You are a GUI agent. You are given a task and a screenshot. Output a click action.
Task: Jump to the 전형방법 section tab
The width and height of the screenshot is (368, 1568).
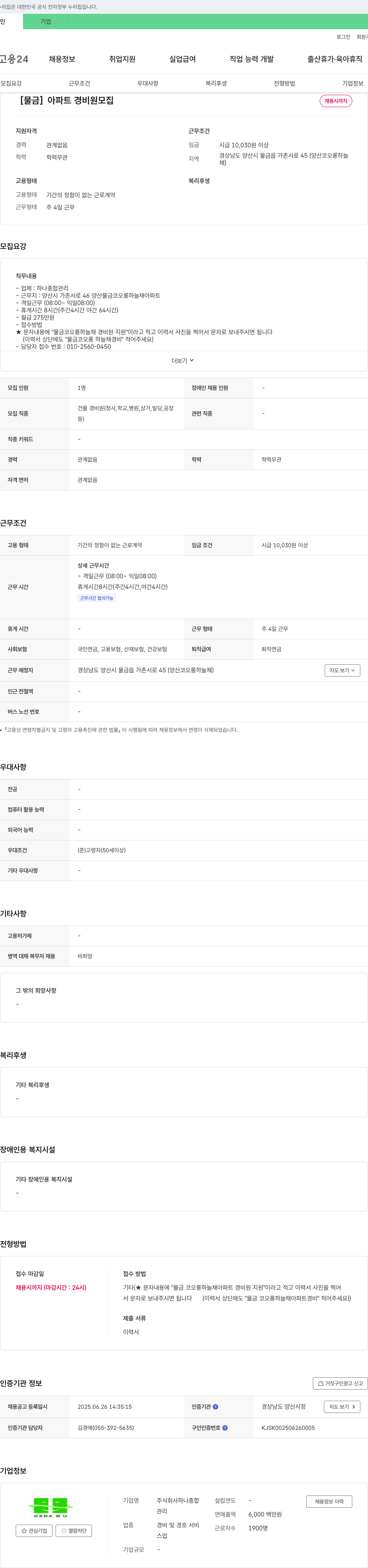click(284, 83)
